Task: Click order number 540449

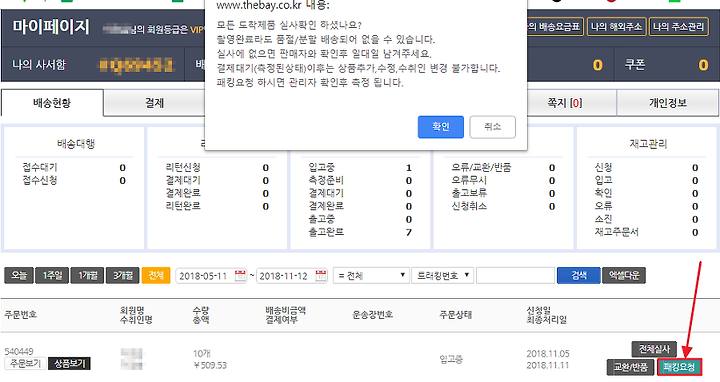Action: [19, 352]
